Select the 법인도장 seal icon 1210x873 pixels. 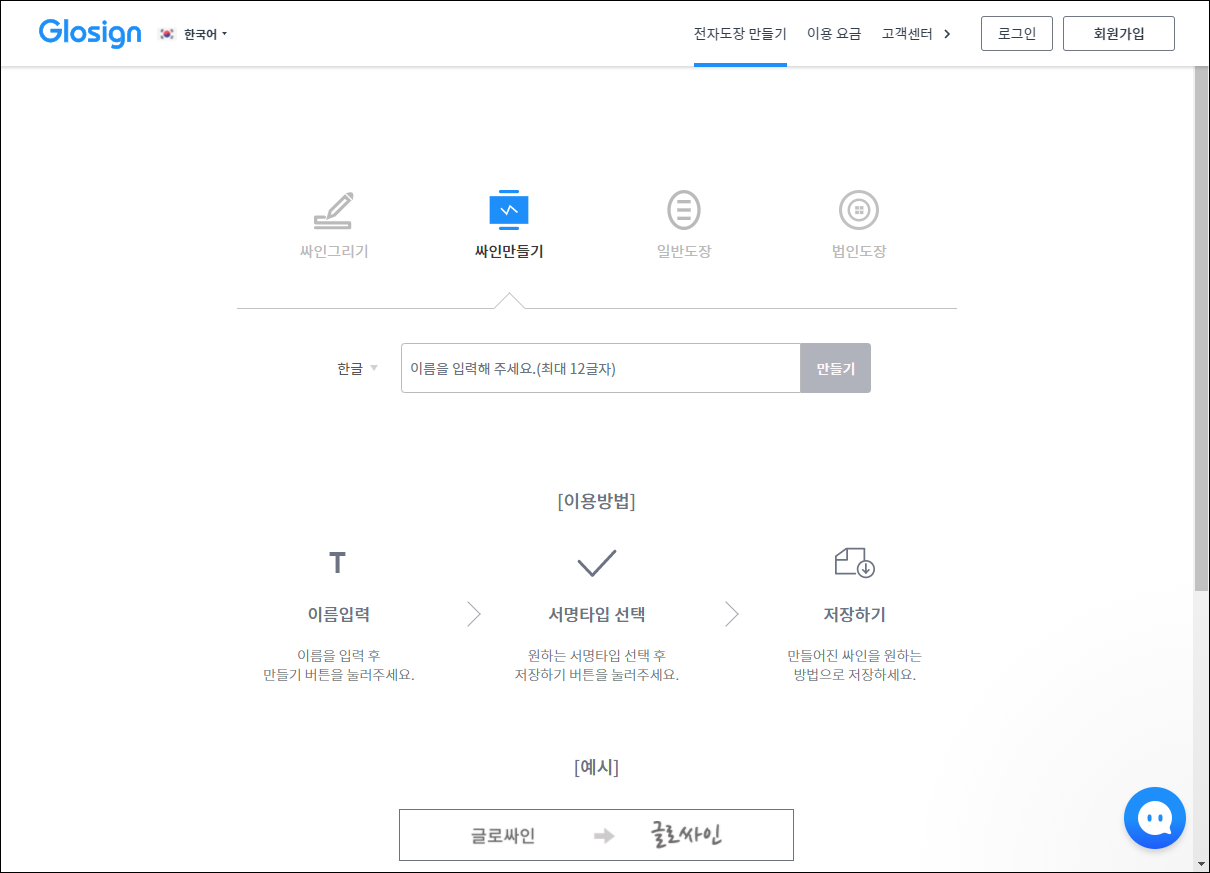[x=859, y=210]
